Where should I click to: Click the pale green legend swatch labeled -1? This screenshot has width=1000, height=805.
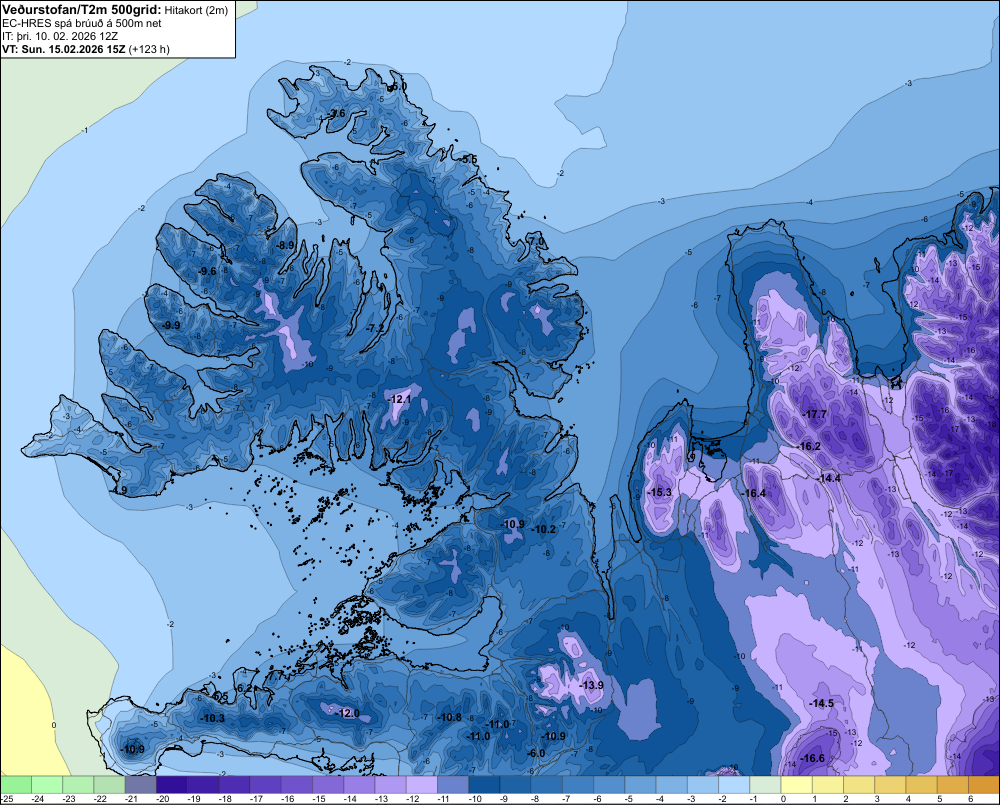tap(766, 784)
